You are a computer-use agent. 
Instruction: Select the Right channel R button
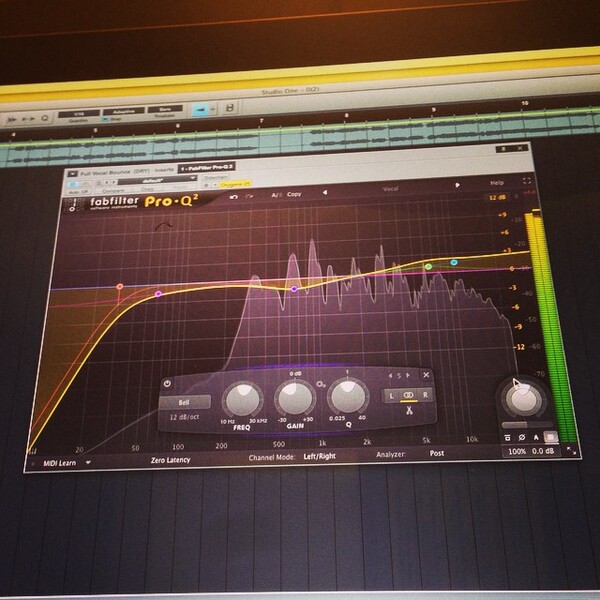tap(425, 395)
